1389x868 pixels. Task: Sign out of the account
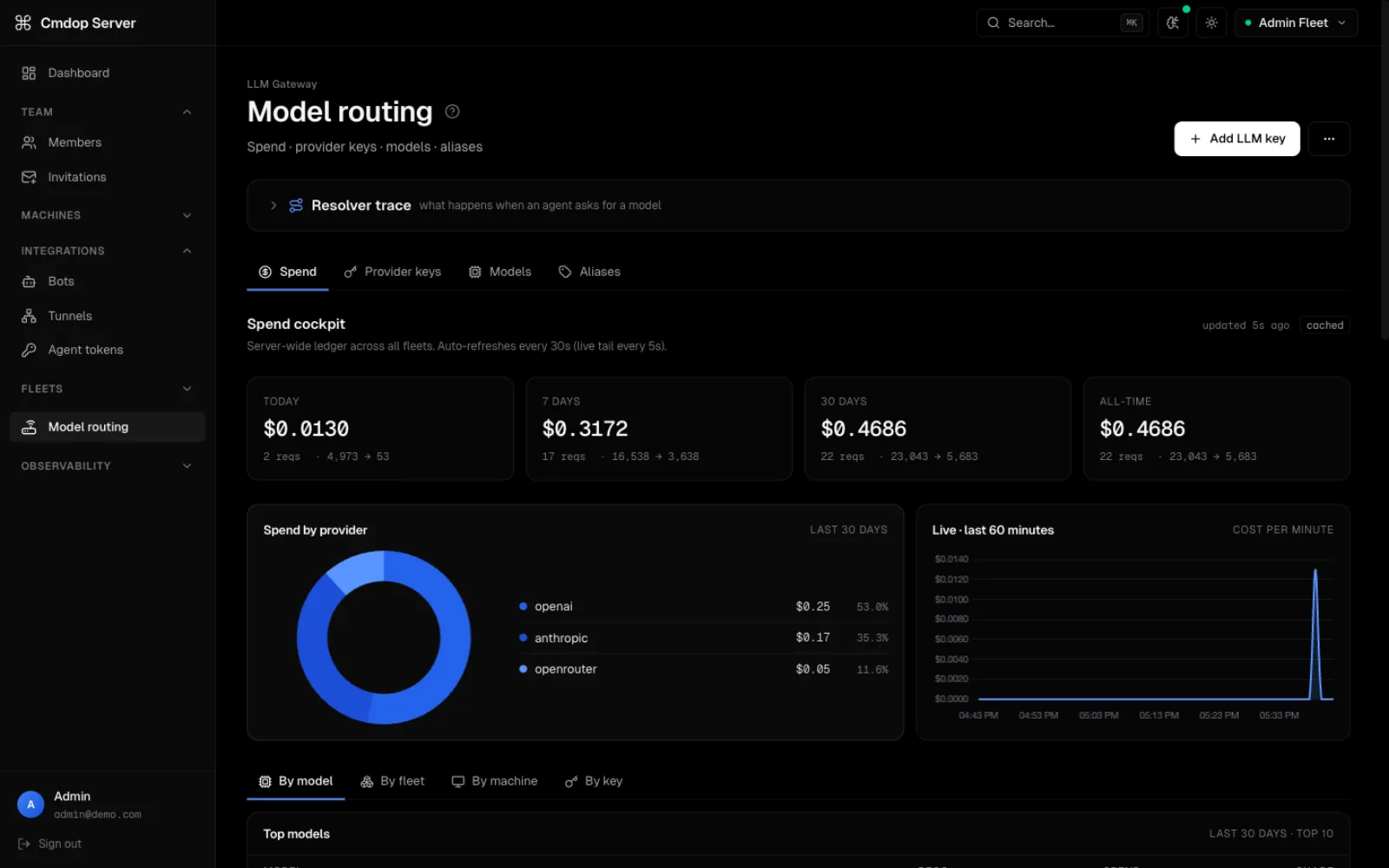click(x=49, y=844)
